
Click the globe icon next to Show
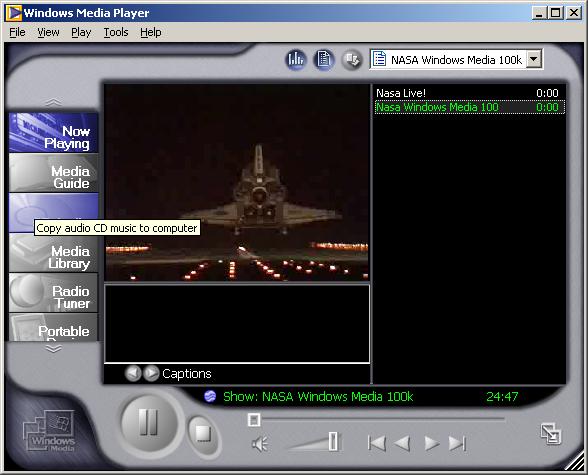tap(210, 396)
